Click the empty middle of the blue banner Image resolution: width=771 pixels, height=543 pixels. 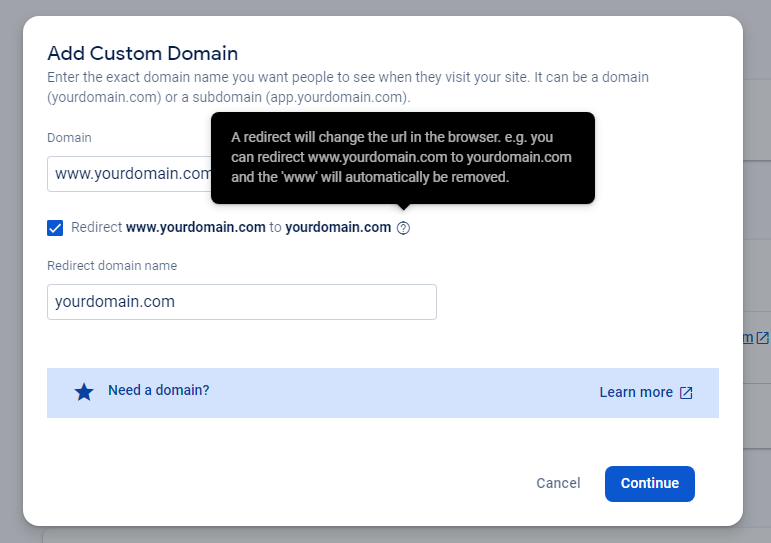400,392
